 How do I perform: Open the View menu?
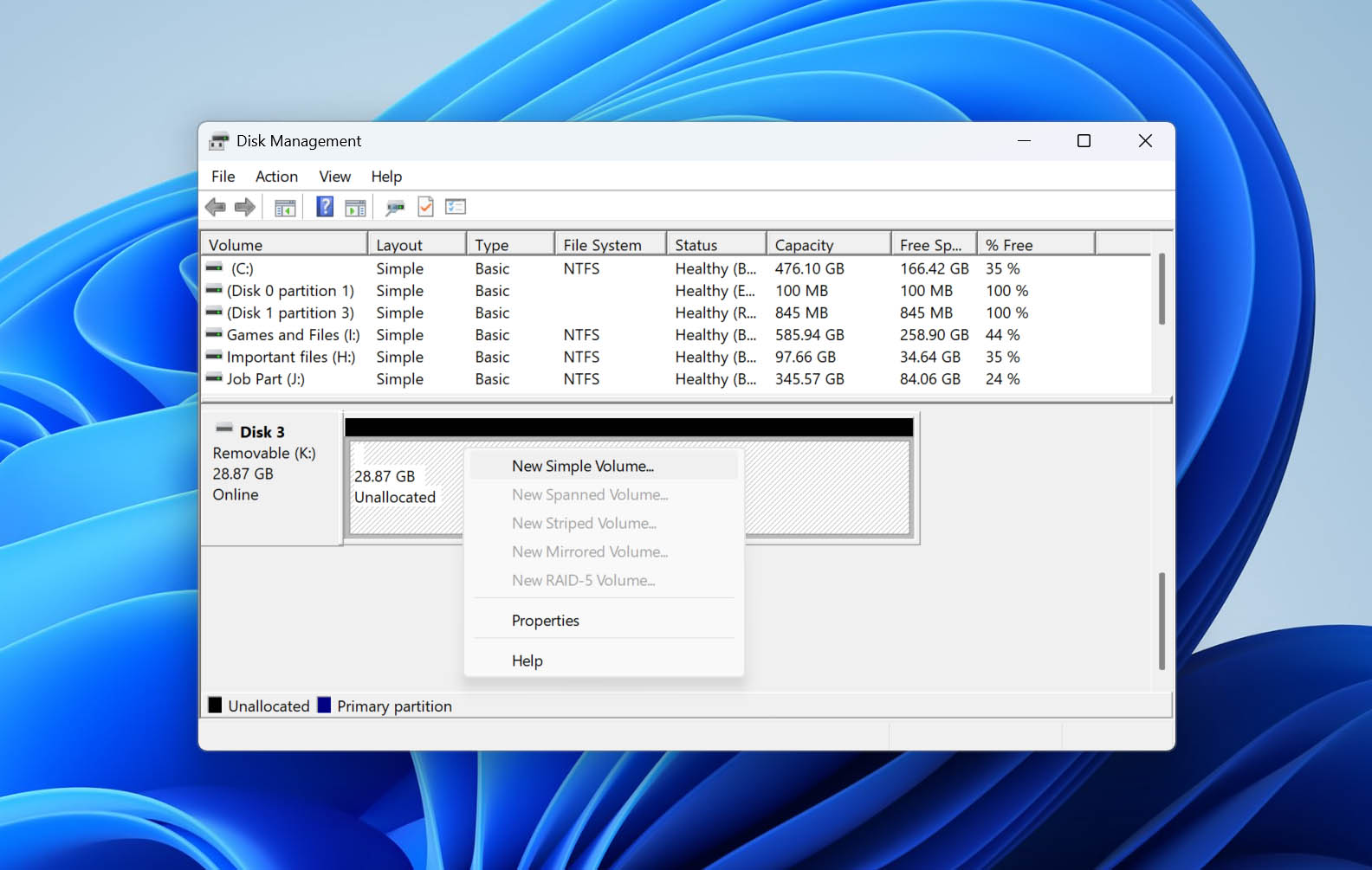click(334, 177)
